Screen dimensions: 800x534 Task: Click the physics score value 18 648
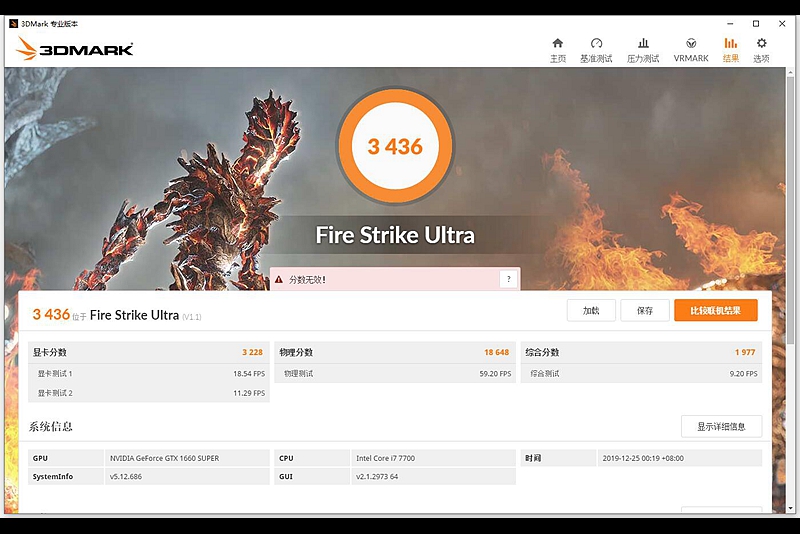click(496, 352)
